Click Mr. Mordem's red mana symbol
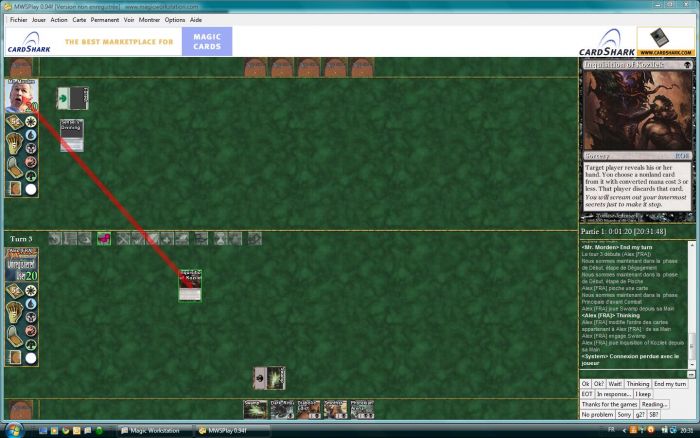This screenshot has height=438, width=700. coord(31,162)
